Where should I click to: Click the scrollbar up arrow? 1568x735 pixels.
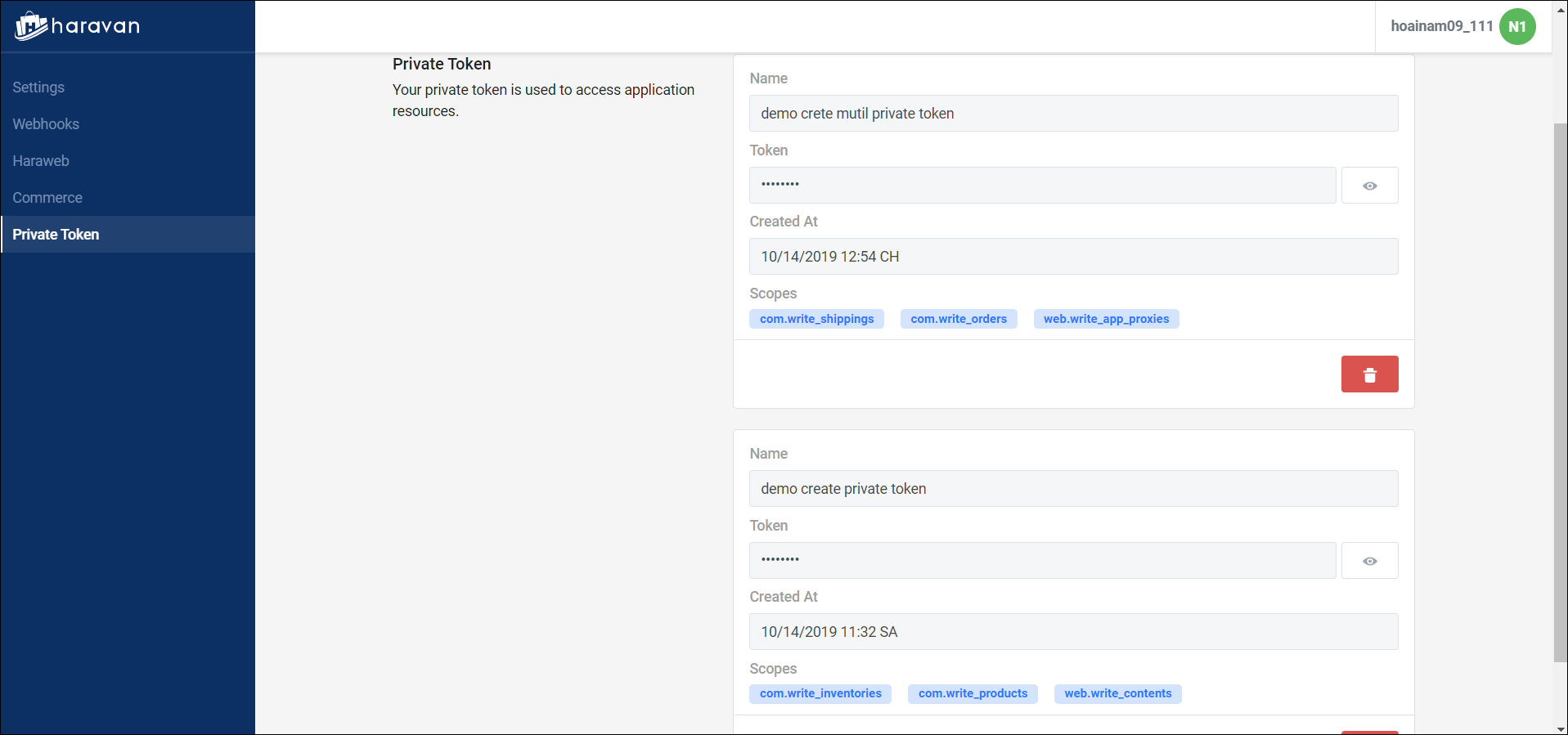1560,10
